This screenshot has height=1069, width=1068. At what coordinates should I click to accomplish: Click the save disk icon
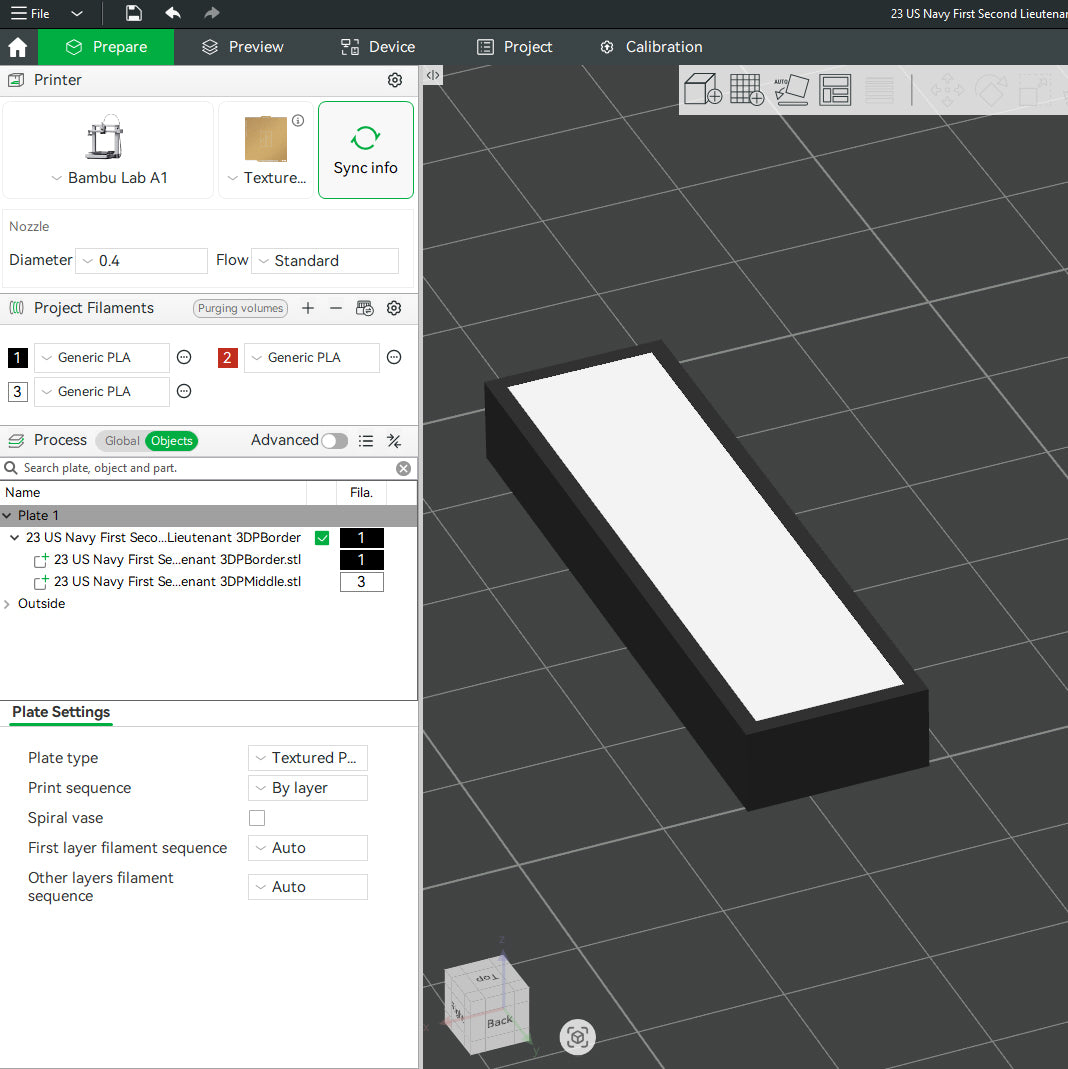tap(134, 13)
